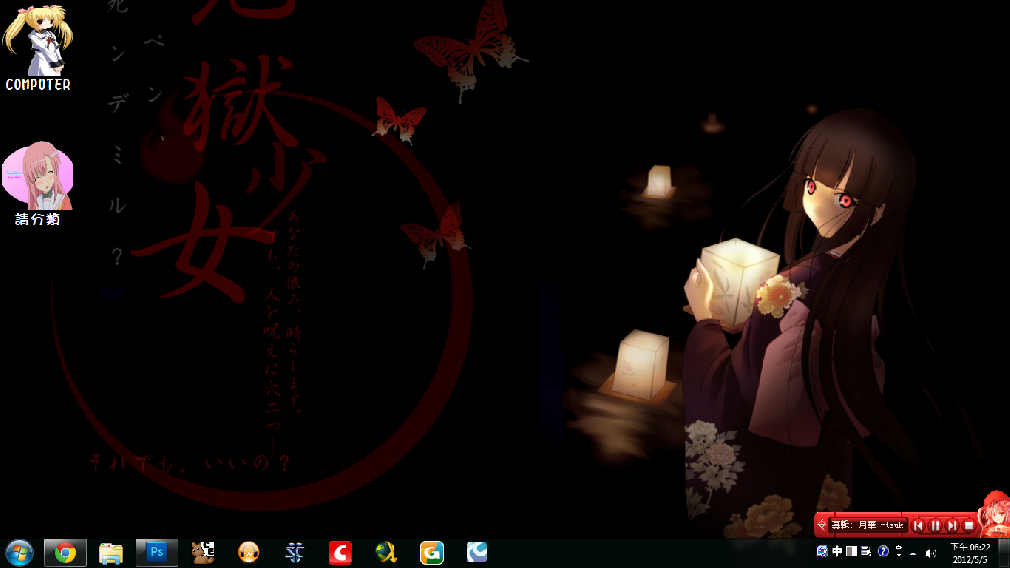Open the music widget's left diamond menu icon

tap(821, 525)
